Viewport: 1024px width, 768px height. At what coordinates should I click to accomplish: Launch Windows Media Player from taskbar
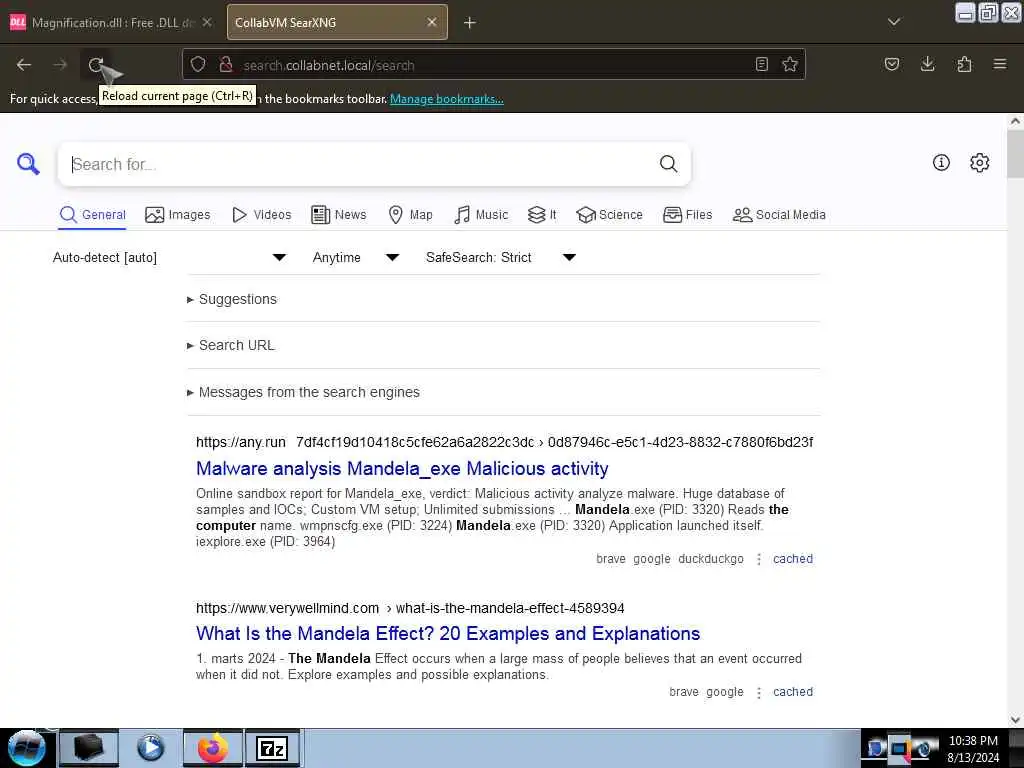[x=150, y=748]
